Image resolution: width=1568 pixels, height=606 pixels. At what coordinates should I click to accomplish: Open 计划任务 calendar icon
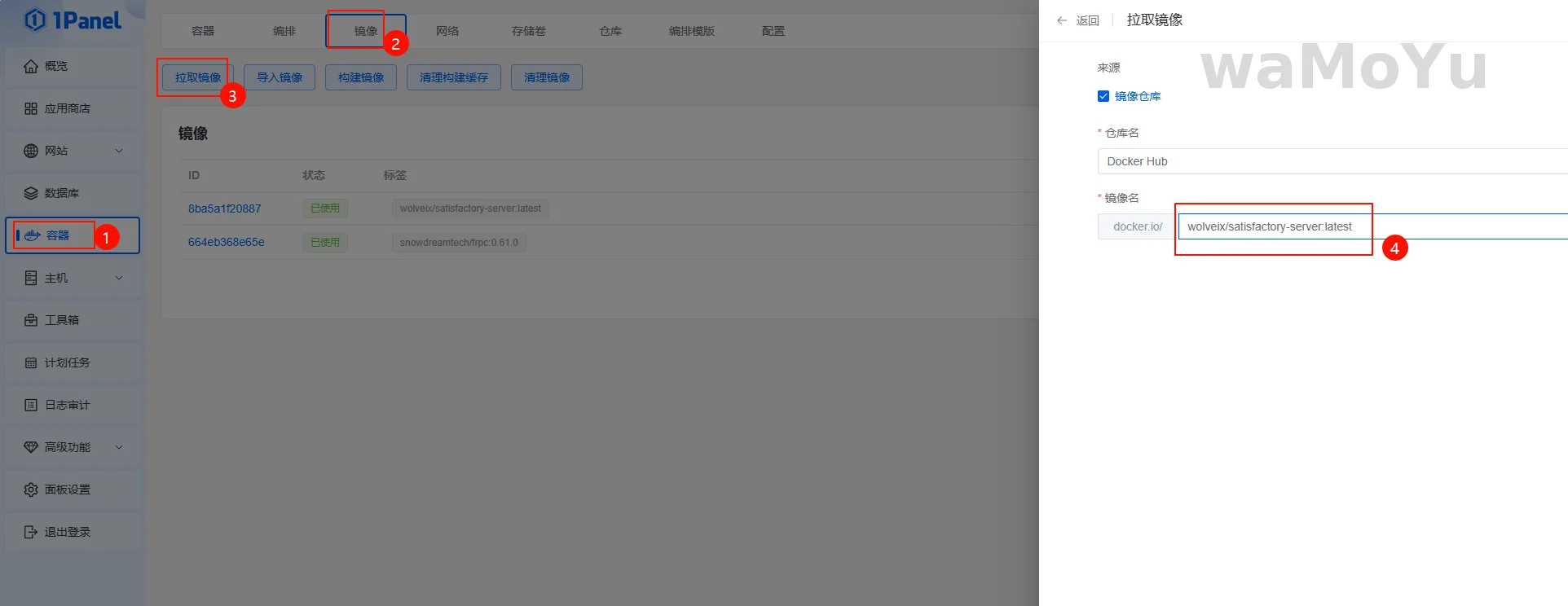[x=31, y=362]
